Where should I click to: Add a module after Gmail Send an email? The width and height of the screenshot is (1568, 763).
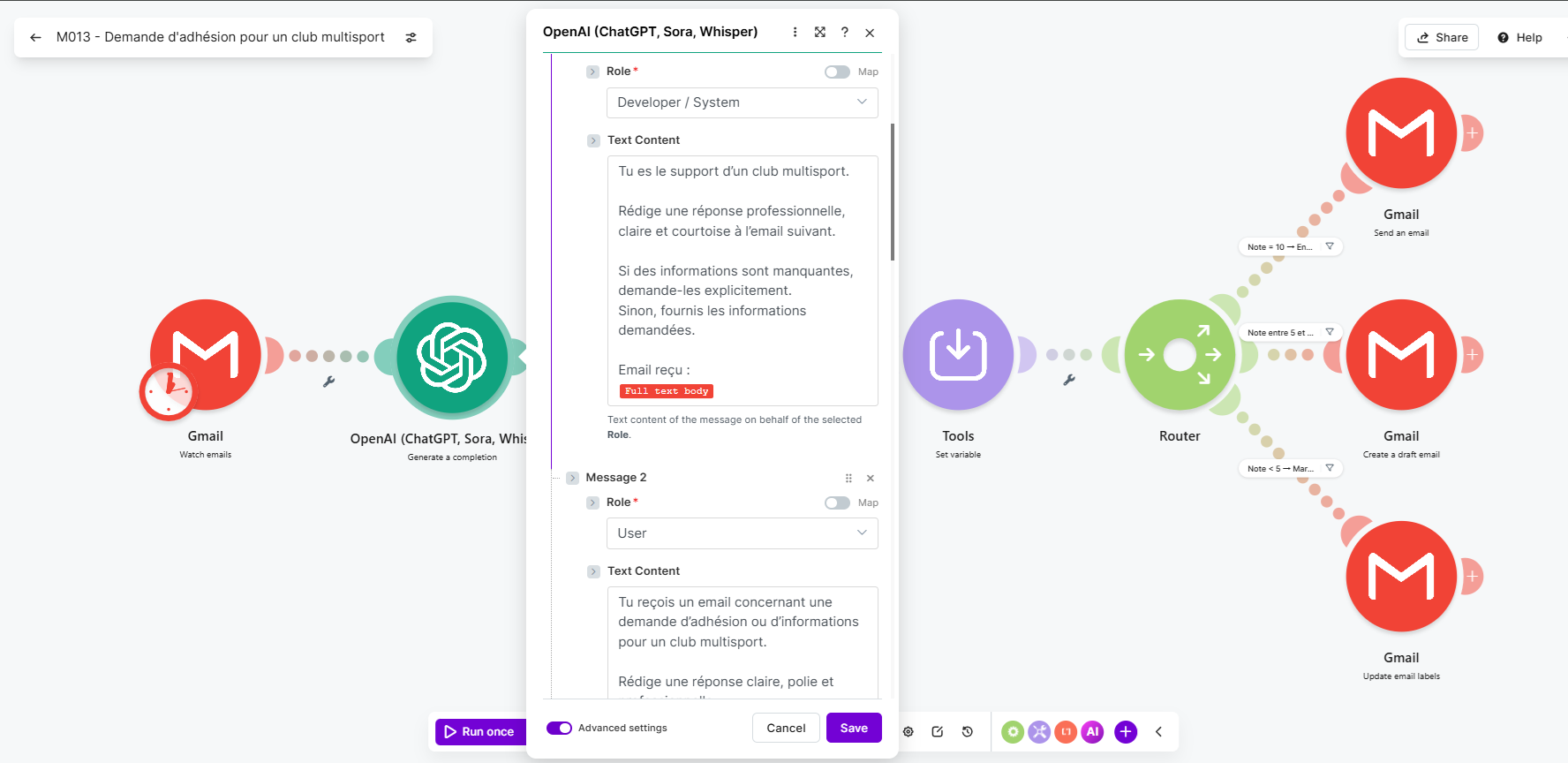point(1472,133)
